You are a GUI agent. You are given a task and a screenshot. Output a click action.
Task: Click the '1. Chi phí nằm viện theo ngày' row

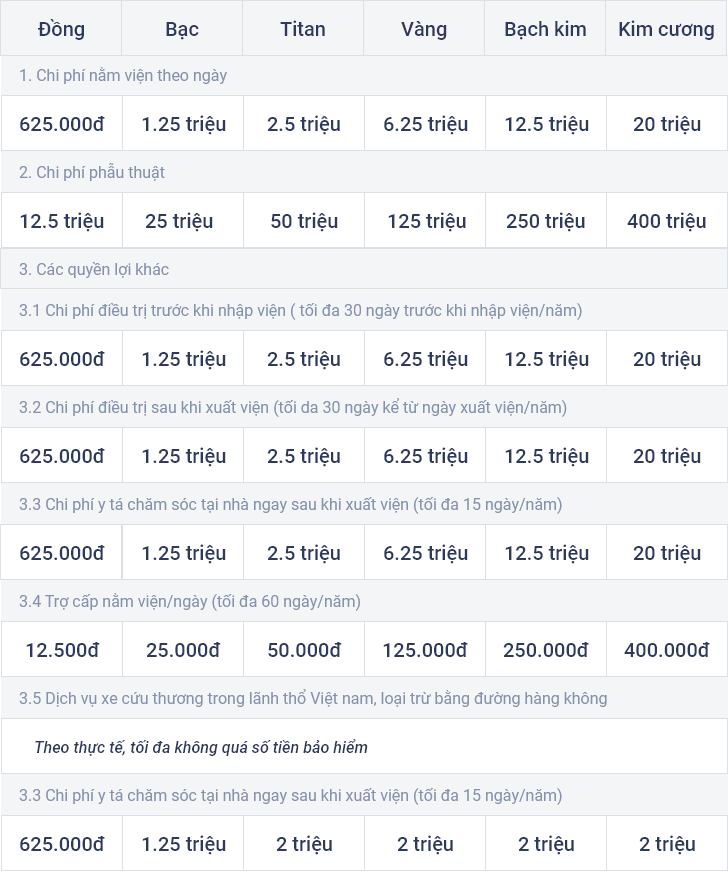(364, 76)
